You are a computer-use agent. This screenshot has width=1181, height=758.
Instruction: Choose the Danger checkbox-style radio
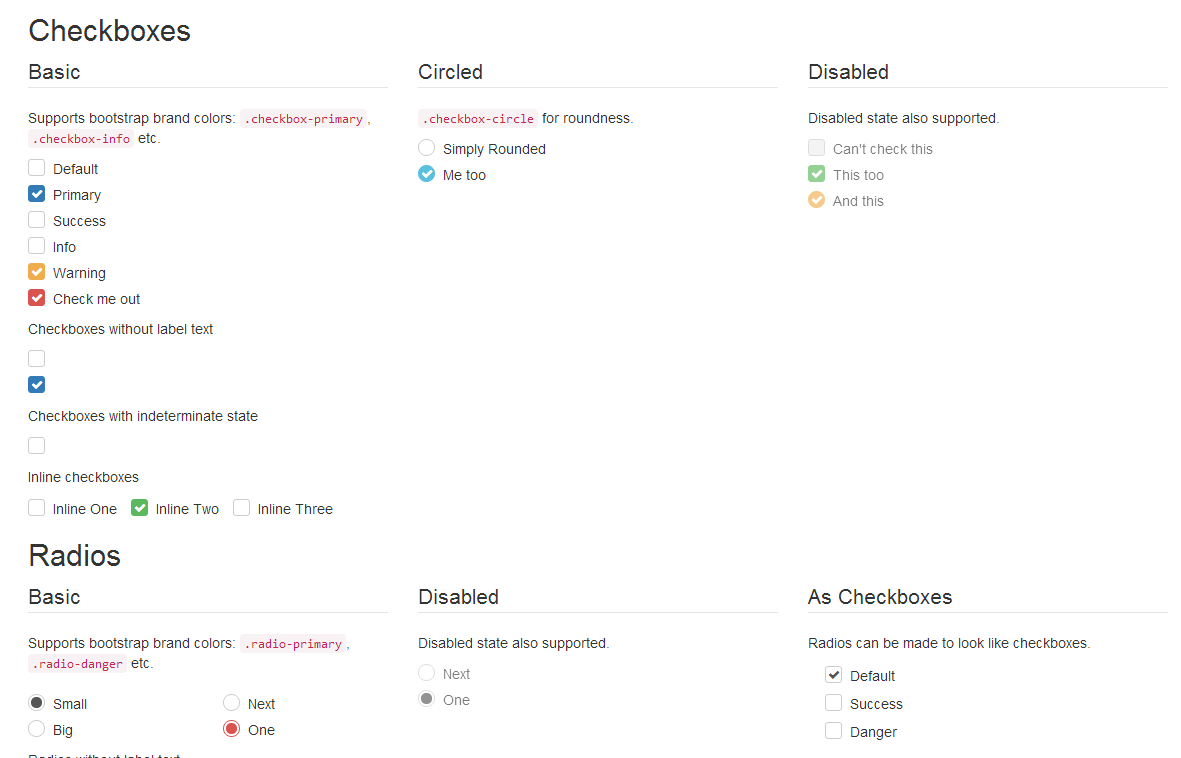click(x=833, y=731)
